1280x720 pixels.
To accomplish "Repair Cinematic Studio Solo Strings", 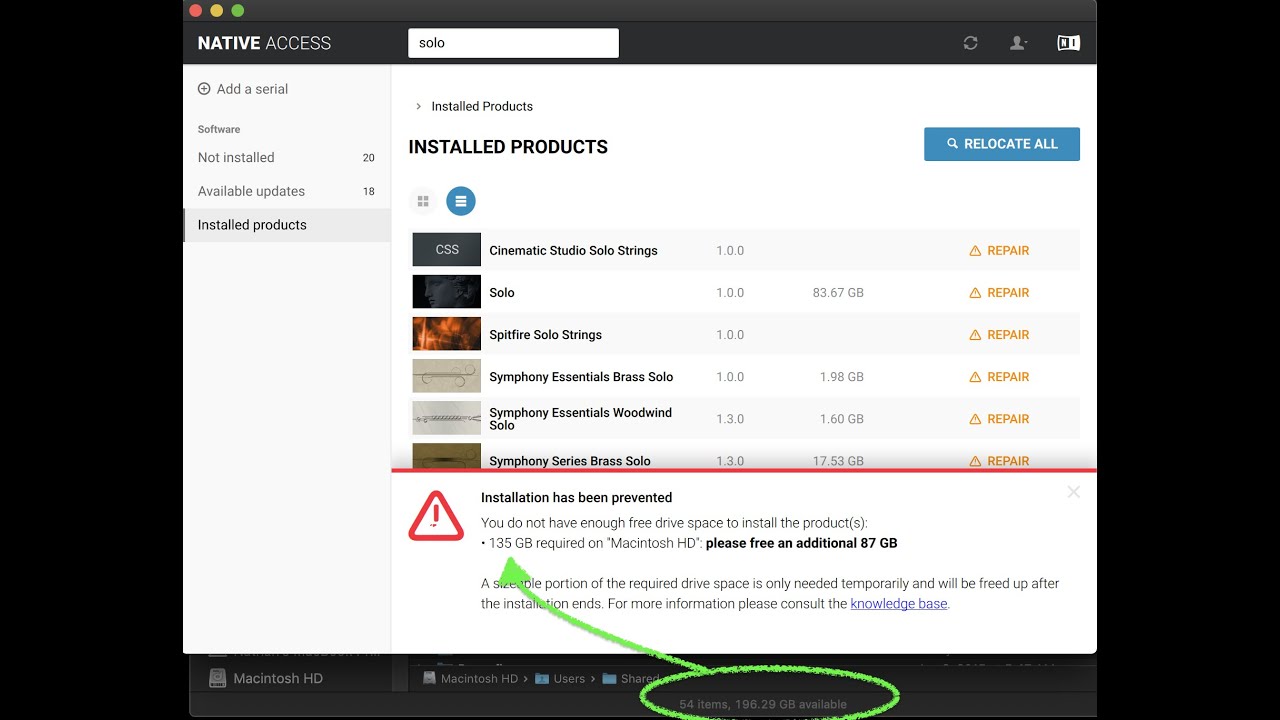I will [x=999, y=251].
